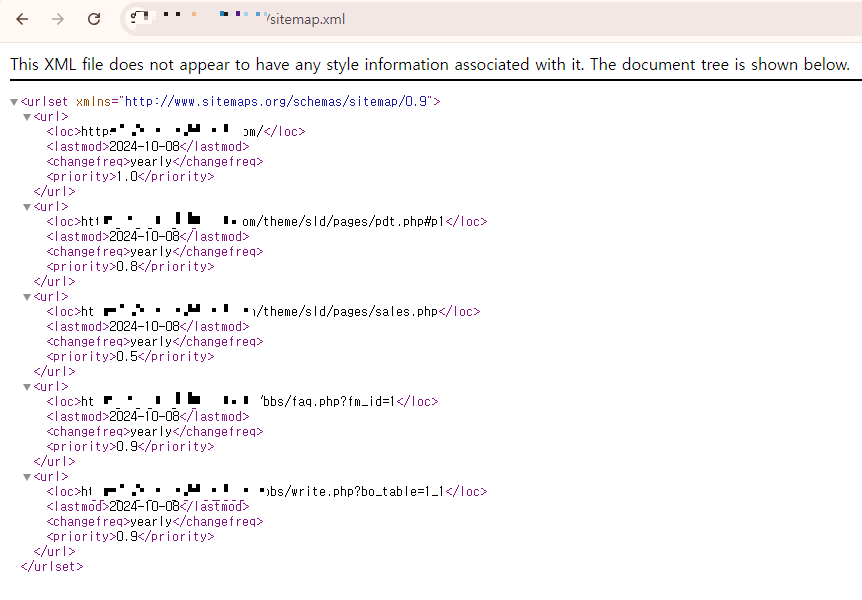862x600 pixels.
Task: Go back with the browser back arrow
Action: coord(22,19)
